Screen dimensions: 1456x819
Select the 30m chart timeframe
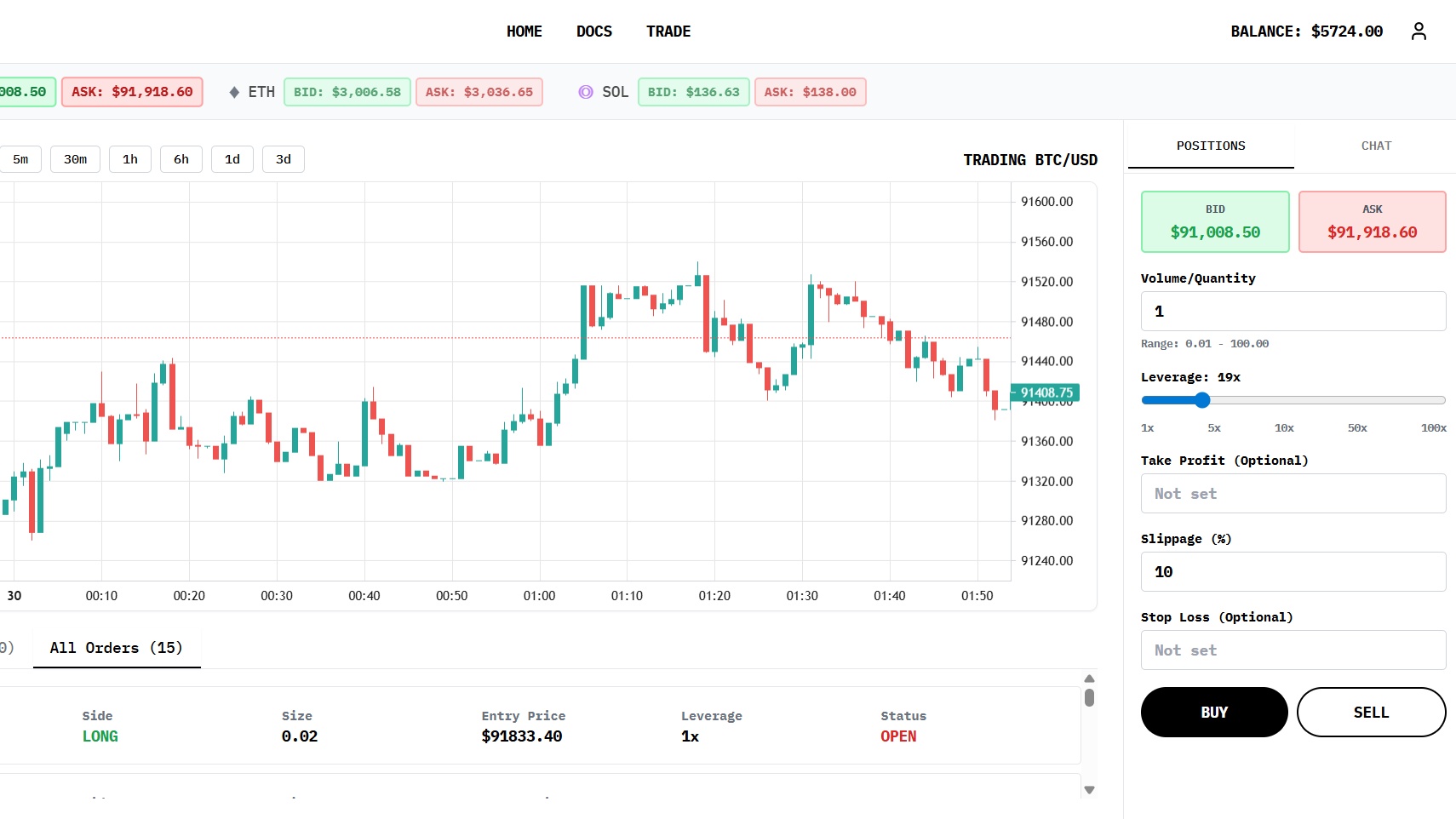(x=75, y=159)
